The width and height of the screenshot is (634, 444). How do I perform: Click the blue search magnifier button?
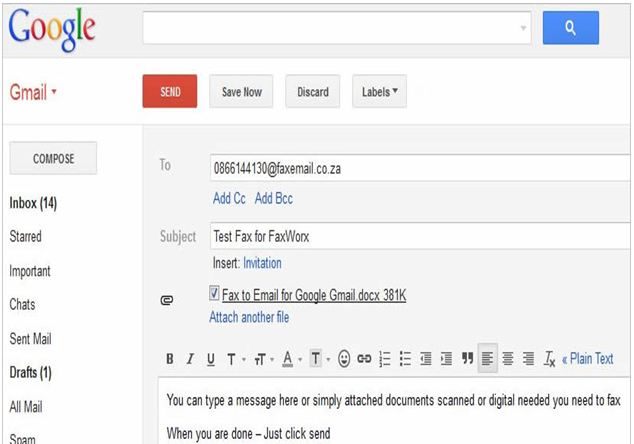(571, 28)
